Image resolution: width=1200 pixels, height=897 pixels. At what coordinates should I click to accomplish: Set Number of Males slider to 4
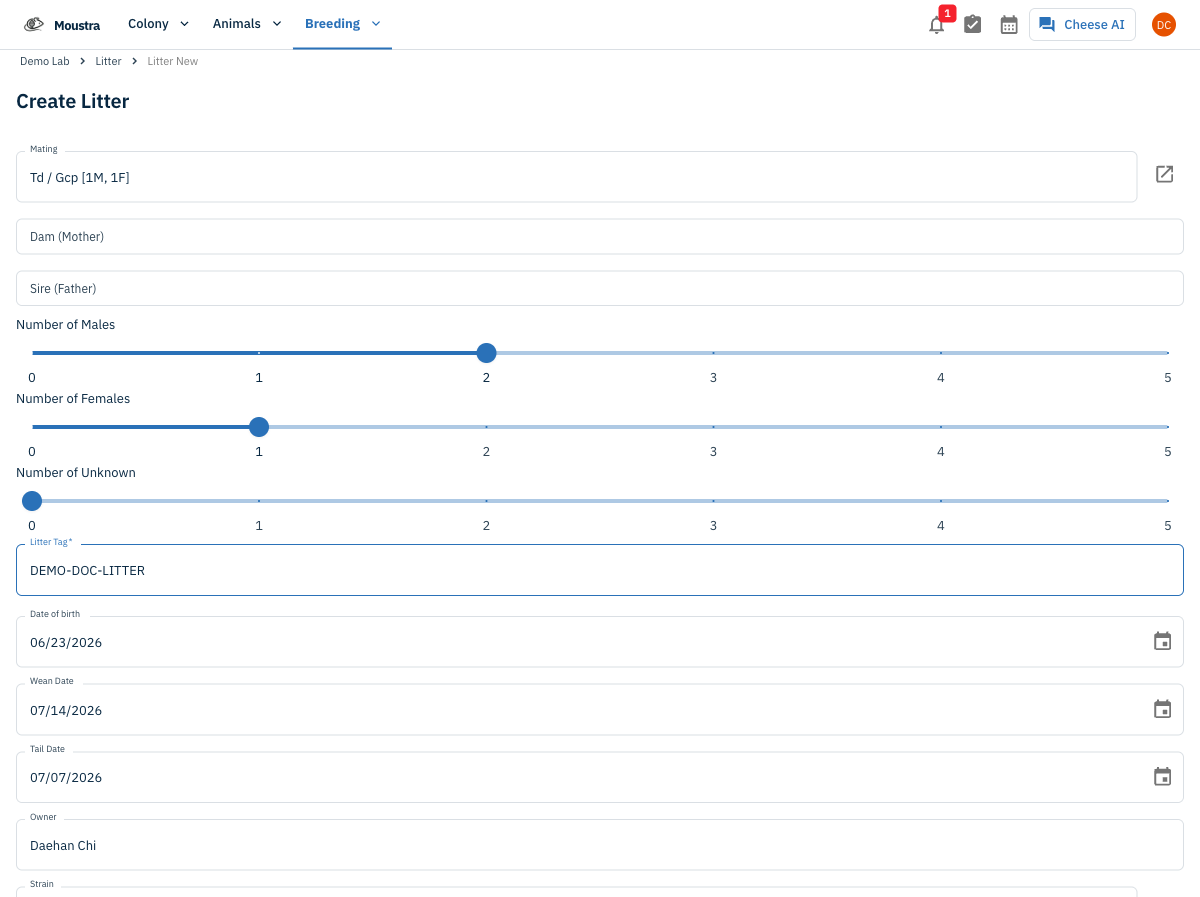941,353
